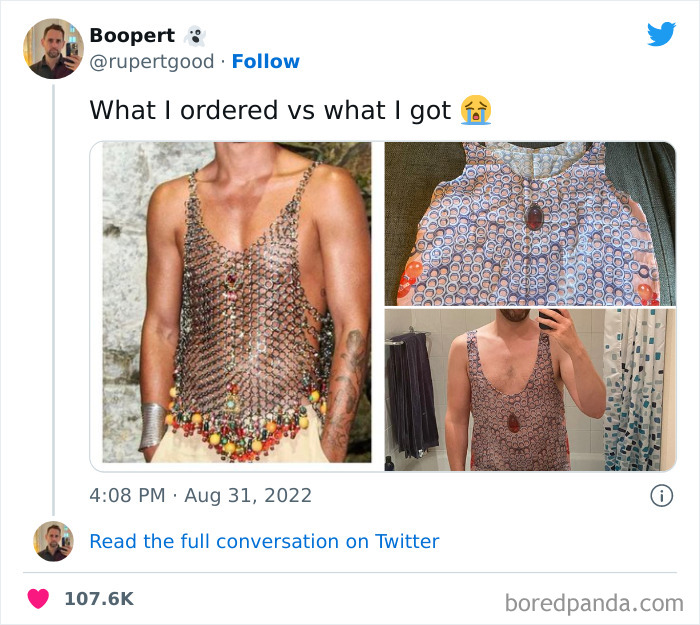Click the small avatar beside conversation link

point(53,541)
